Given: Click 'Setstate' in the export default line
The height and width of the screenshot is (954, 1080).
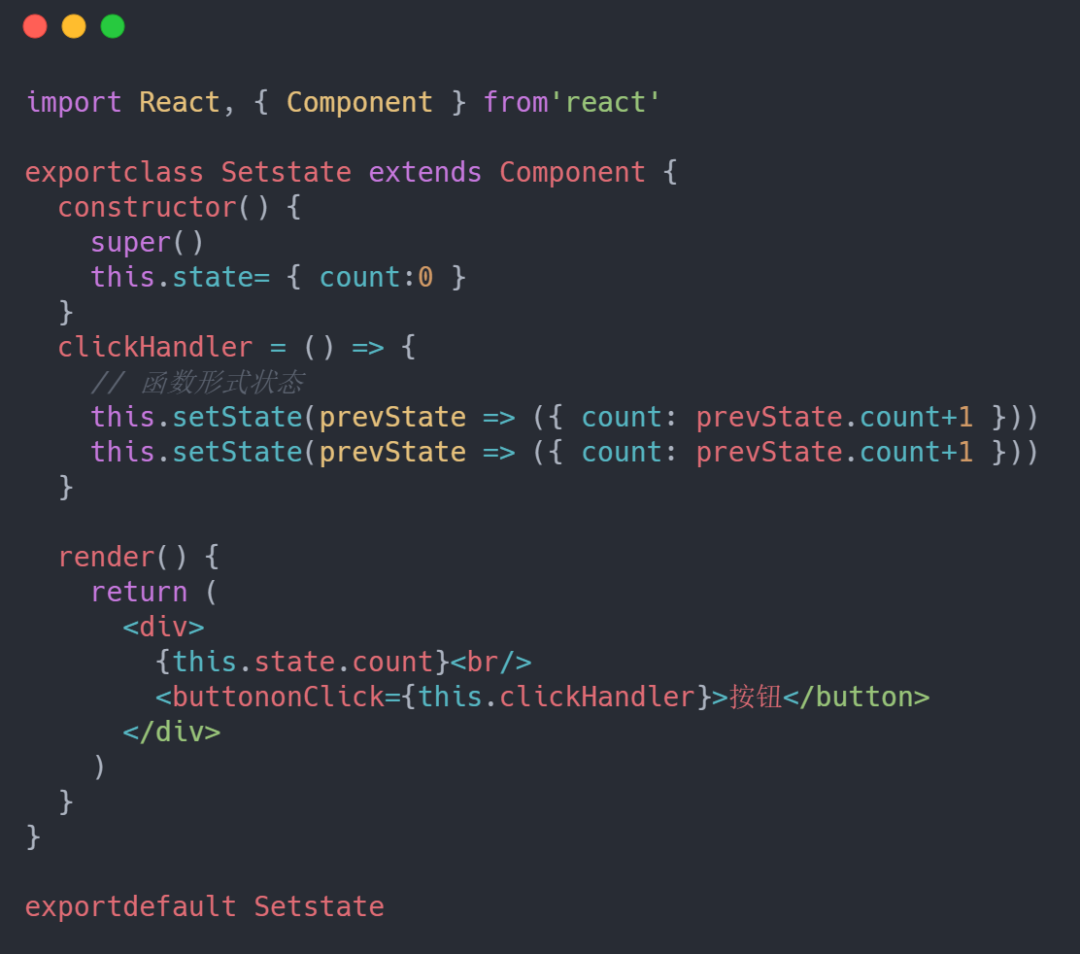Looking at the screenshot, I should [x=319, y=906].
